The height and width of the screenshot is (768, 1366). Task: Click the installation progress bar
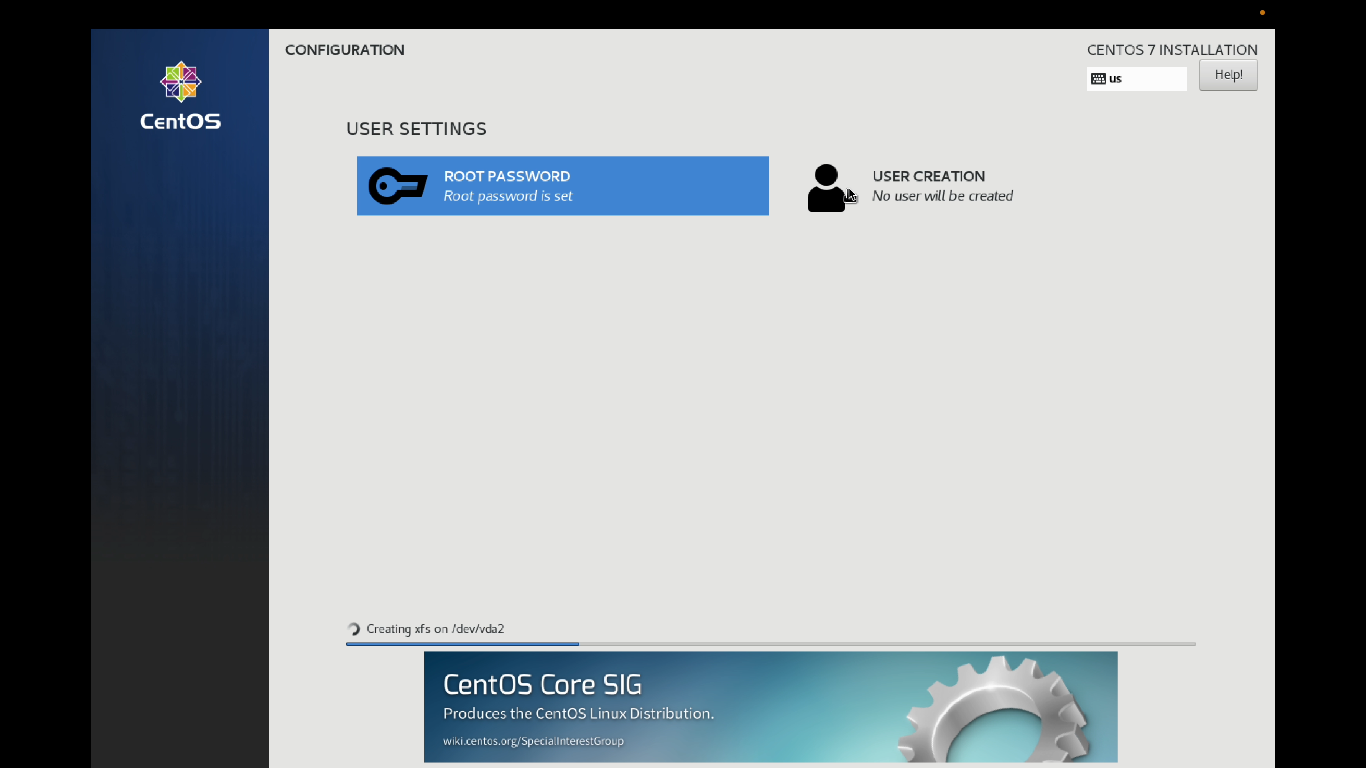click(770, 644)
